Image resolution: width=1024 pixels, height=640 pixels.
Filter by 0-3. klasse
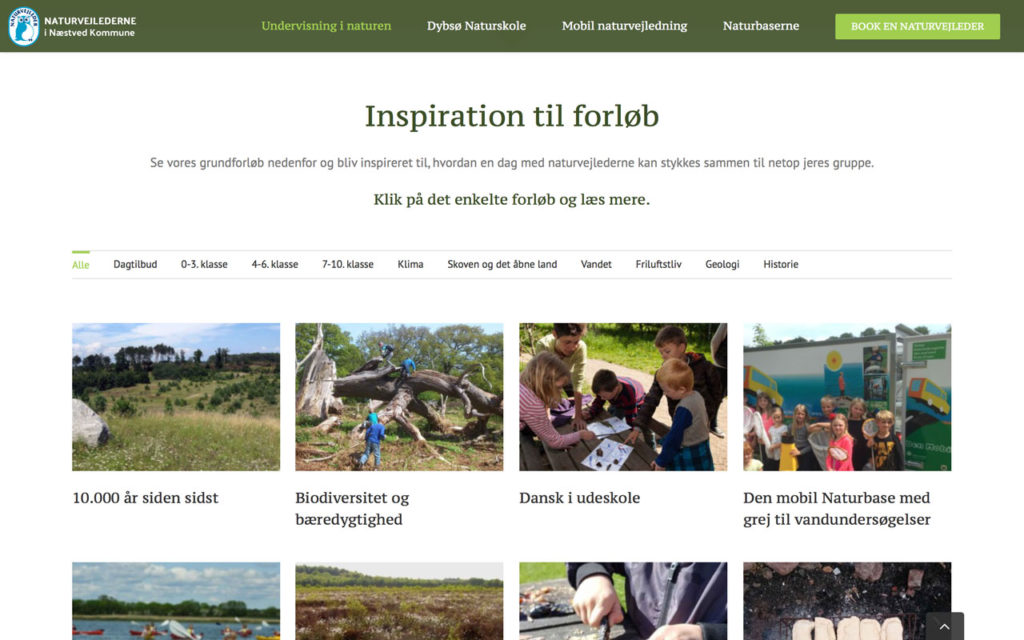pyautogui.click(x=204, y=264)
